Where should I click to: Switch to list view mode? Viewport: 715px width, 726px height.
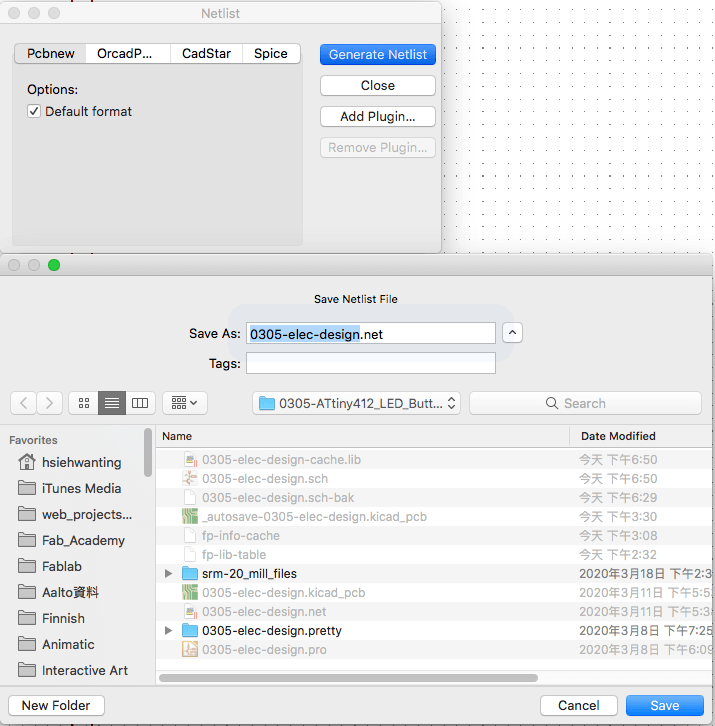coord(112,403)
